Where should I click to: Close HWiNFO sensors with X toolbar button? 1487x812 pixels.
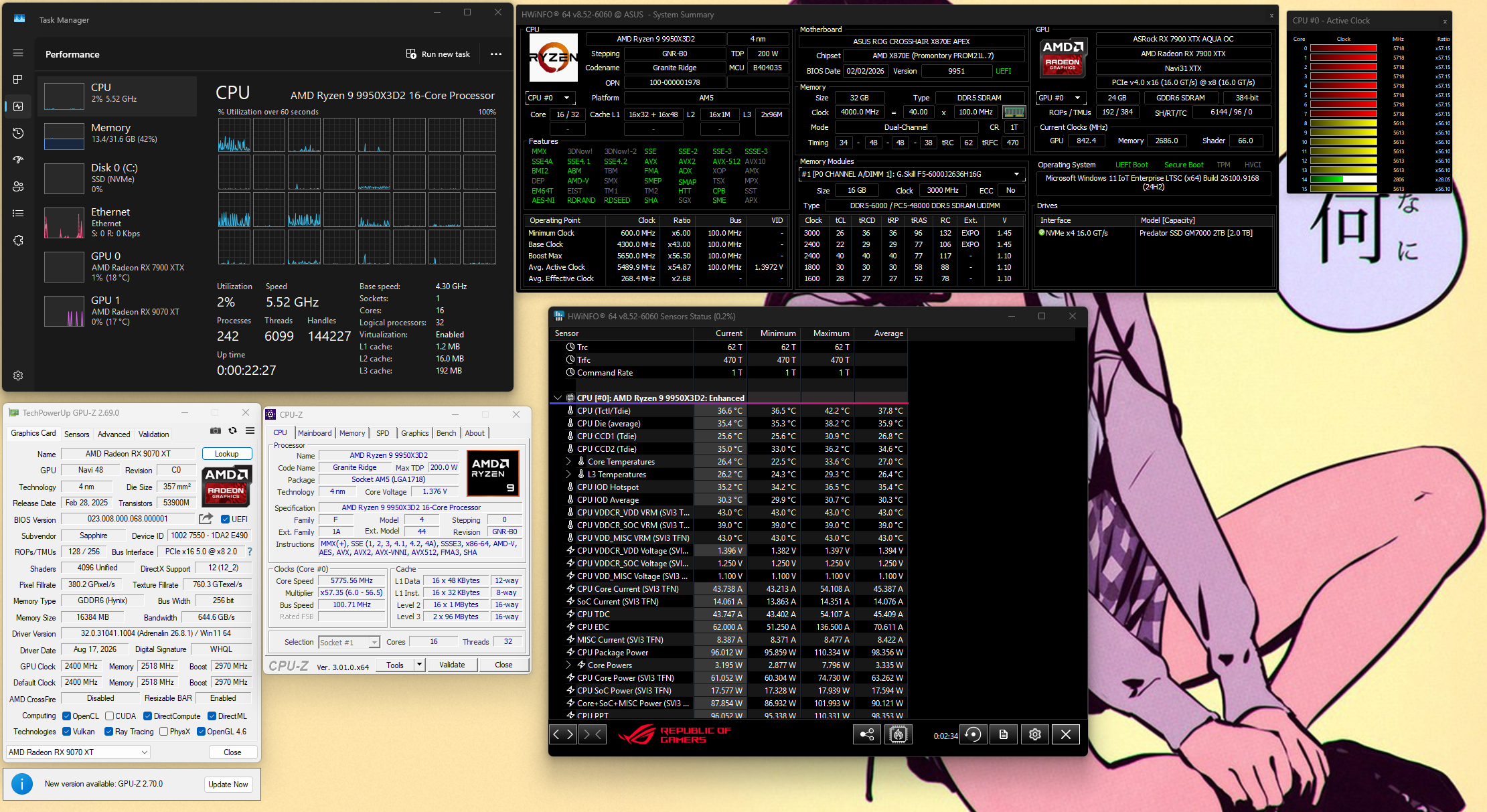(1066, 734)
